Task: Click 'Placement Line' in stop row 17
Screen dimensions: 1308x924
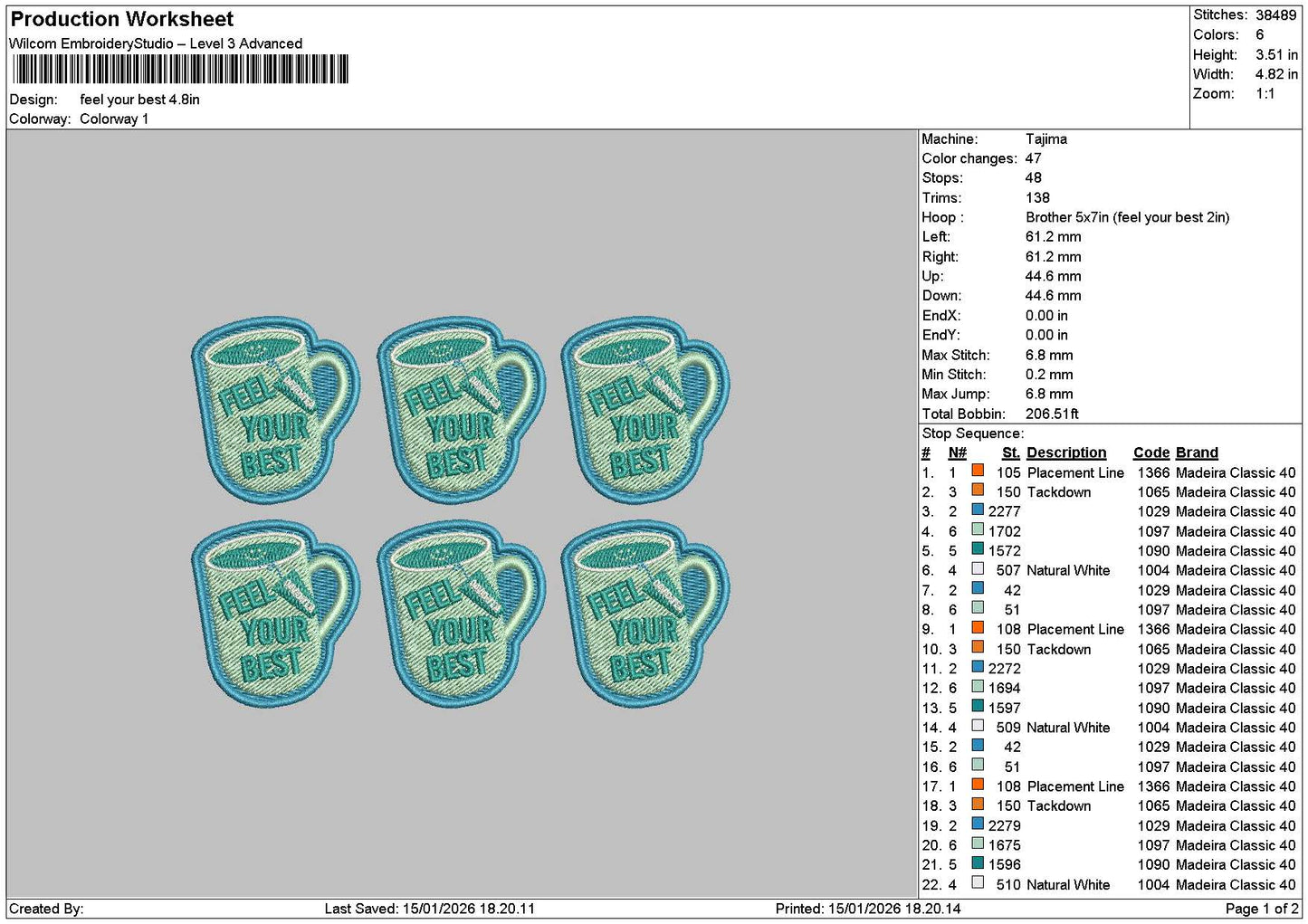Action: pyautogui.click(x=1075, y=787)
